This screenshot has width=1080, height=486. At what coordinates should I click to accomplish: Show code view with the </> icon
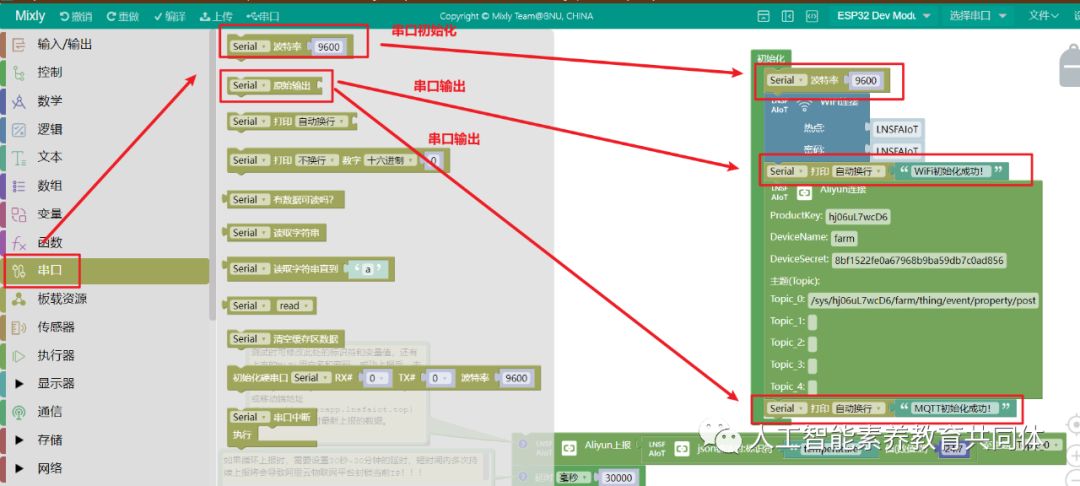pyautogui.click(x=812, y=16)
